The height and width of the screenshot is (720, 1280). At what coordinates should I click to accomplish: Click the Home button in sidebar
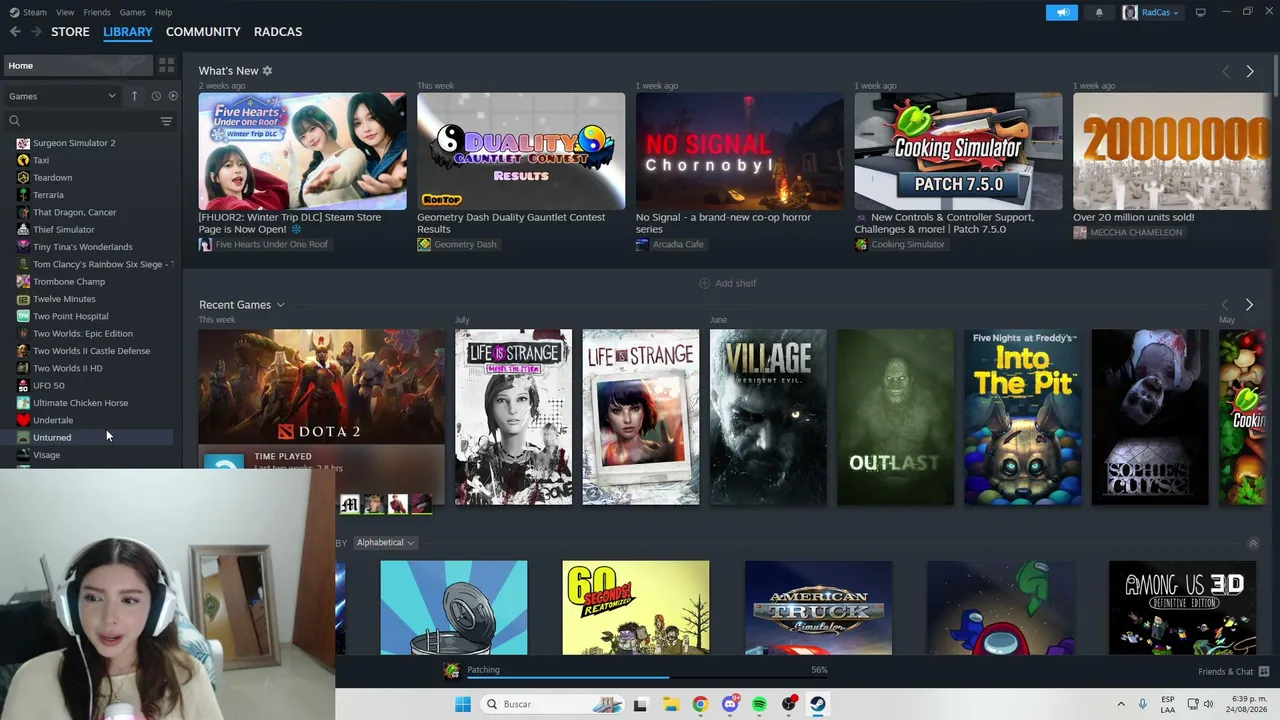coord(78,65)
